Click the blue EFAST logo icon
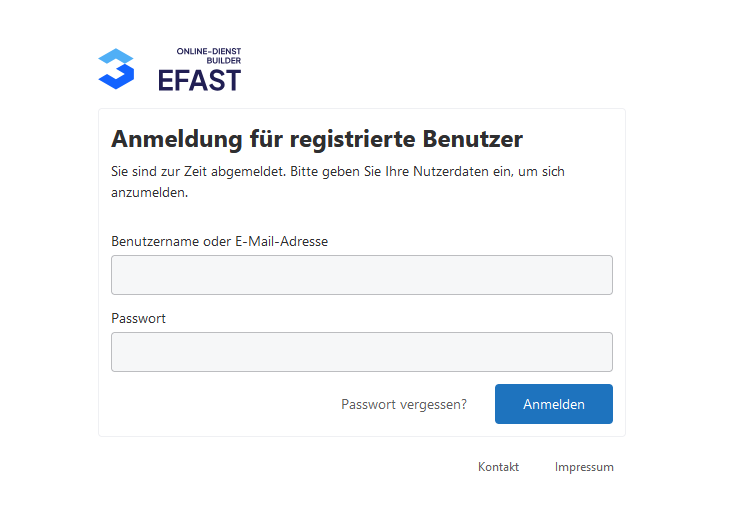Viewport: 756px width, 513px height. [116, 68]
